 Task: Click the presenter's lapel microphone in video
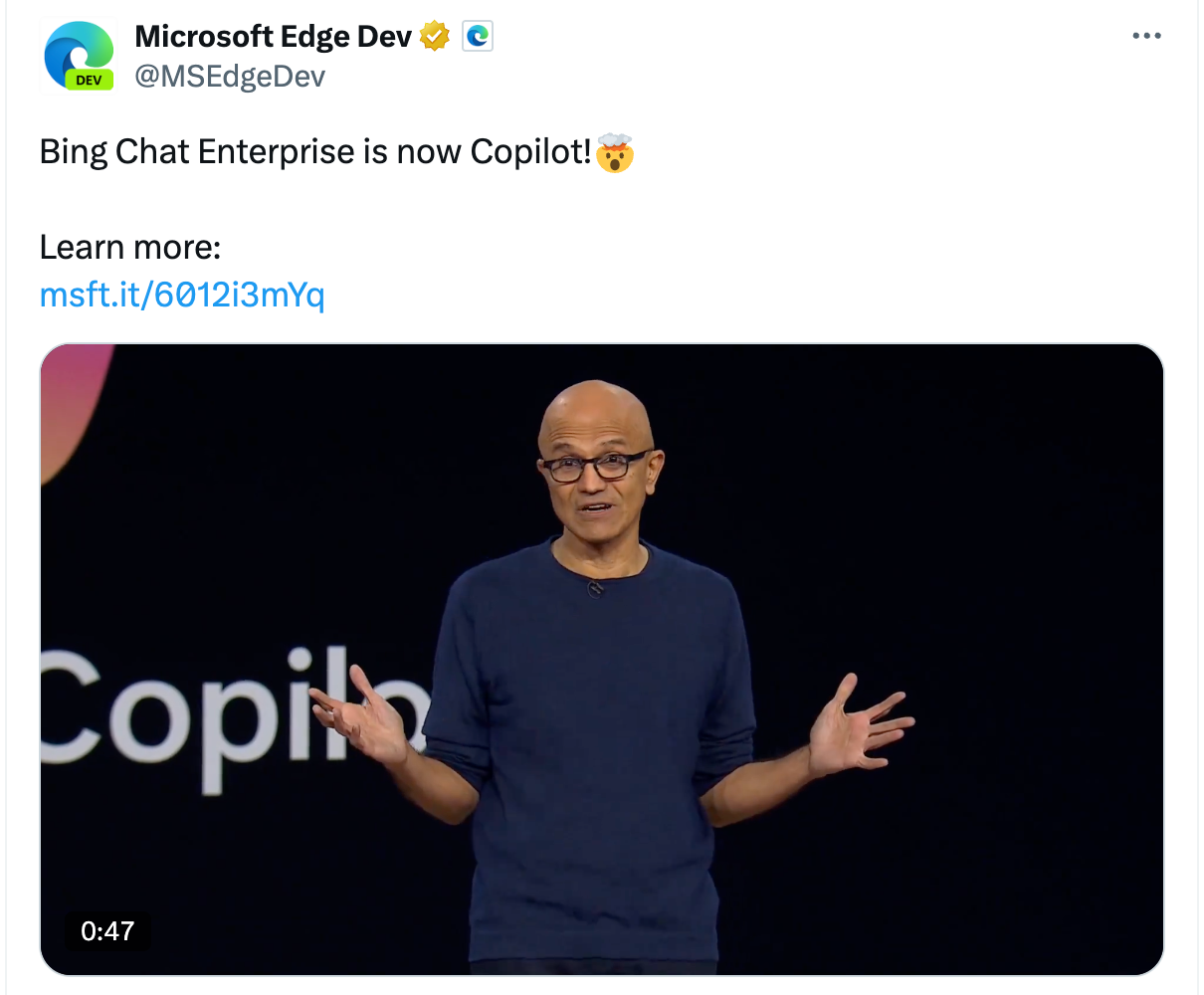[595, 587]
